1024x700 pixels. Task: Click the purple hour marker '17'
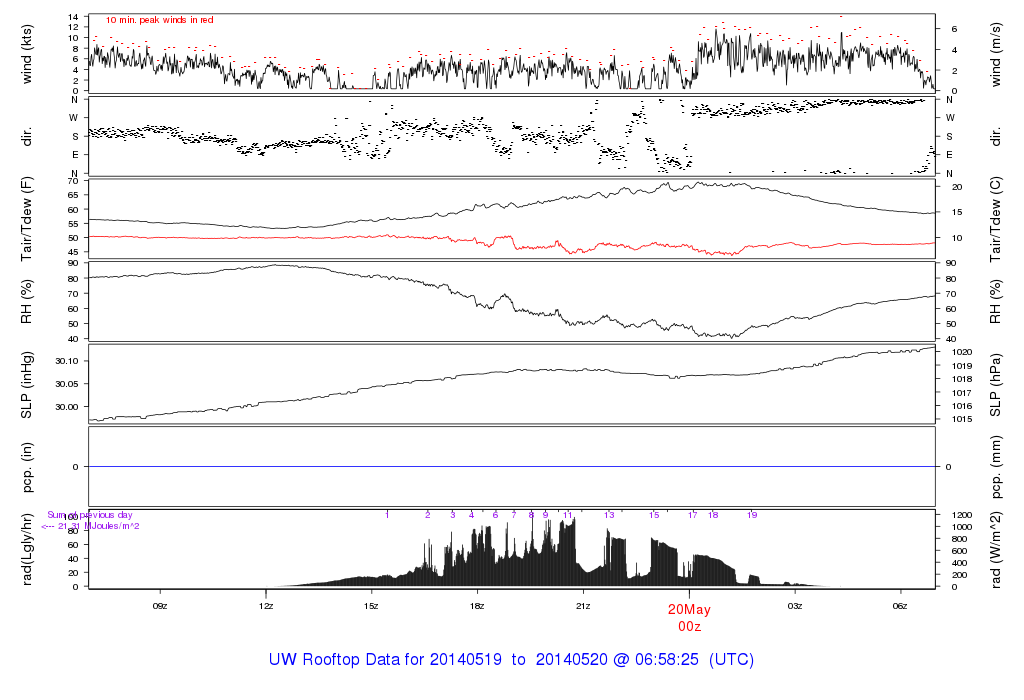(x=693, y=515)
